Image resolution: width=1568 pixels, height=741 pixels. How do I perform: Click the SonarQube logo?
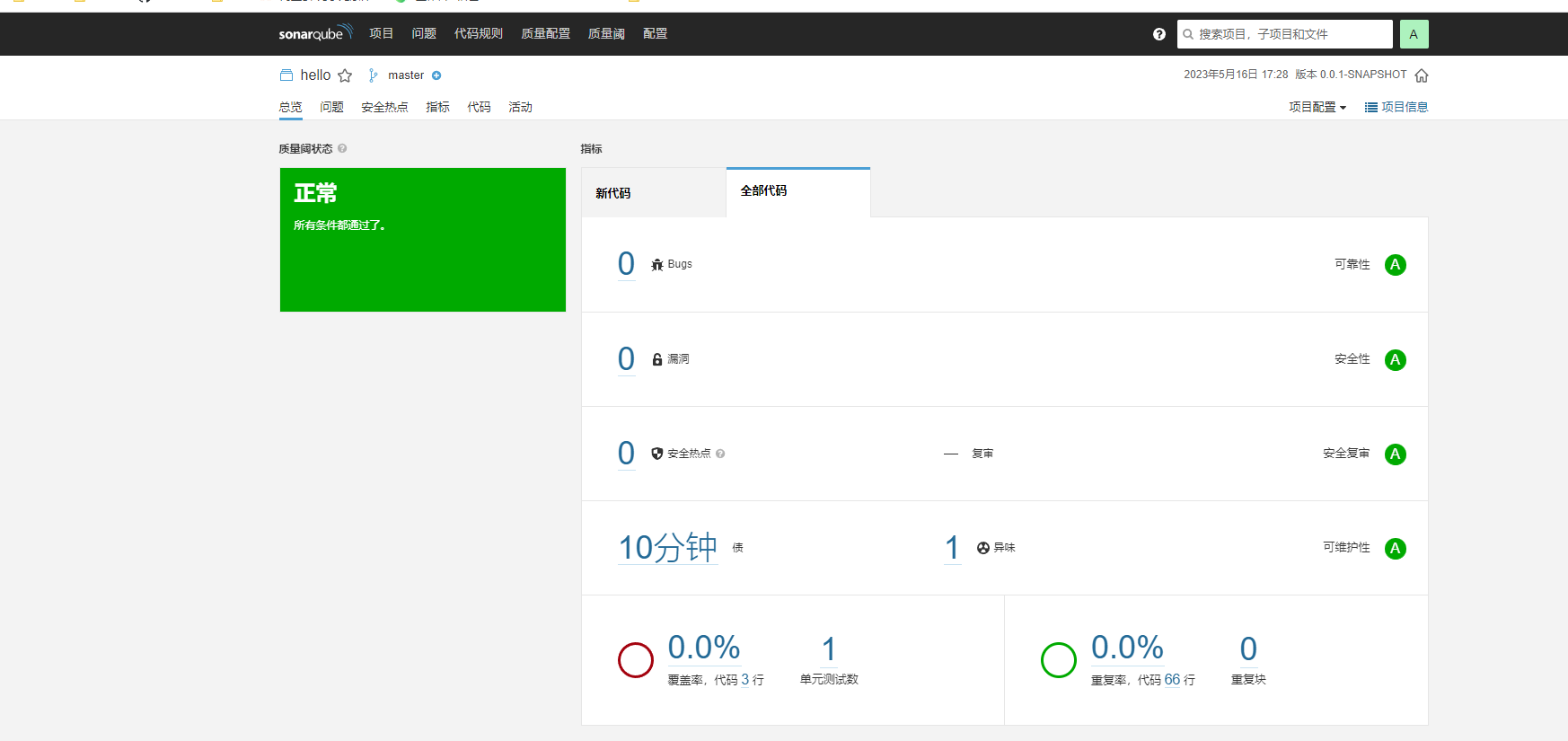(x=316, y=33)
